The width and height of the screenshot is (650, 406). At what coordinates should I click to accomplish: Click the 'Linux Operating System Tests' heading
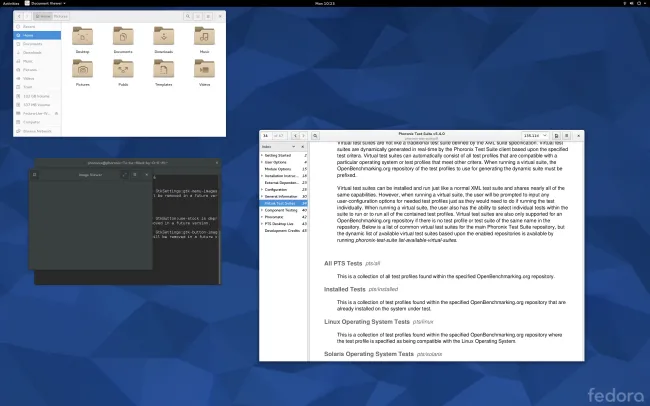366,322
